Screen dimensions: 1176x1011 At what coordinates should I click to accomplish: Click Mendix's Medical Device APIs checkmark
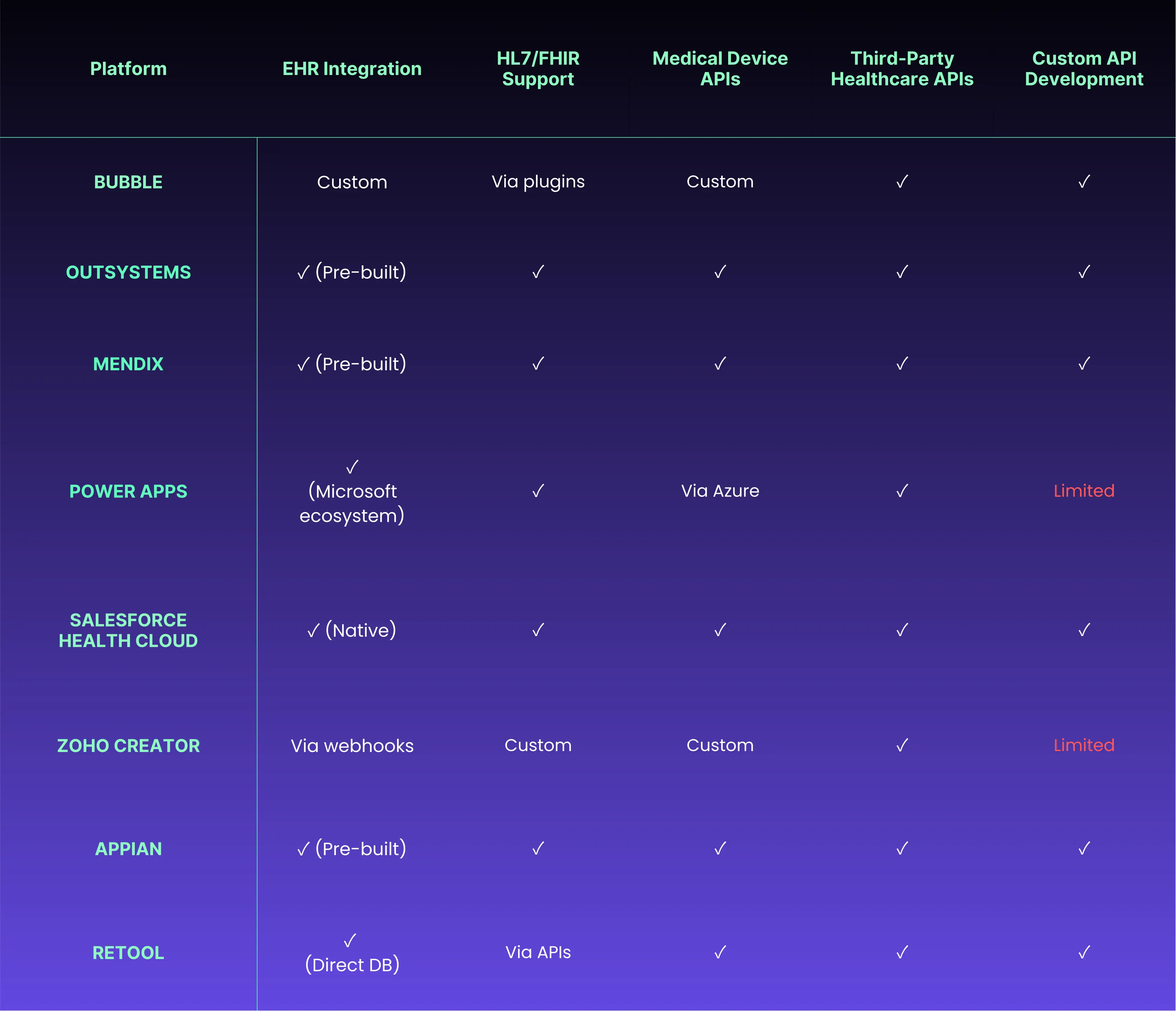pyautogui.click(x=720, y=363)
